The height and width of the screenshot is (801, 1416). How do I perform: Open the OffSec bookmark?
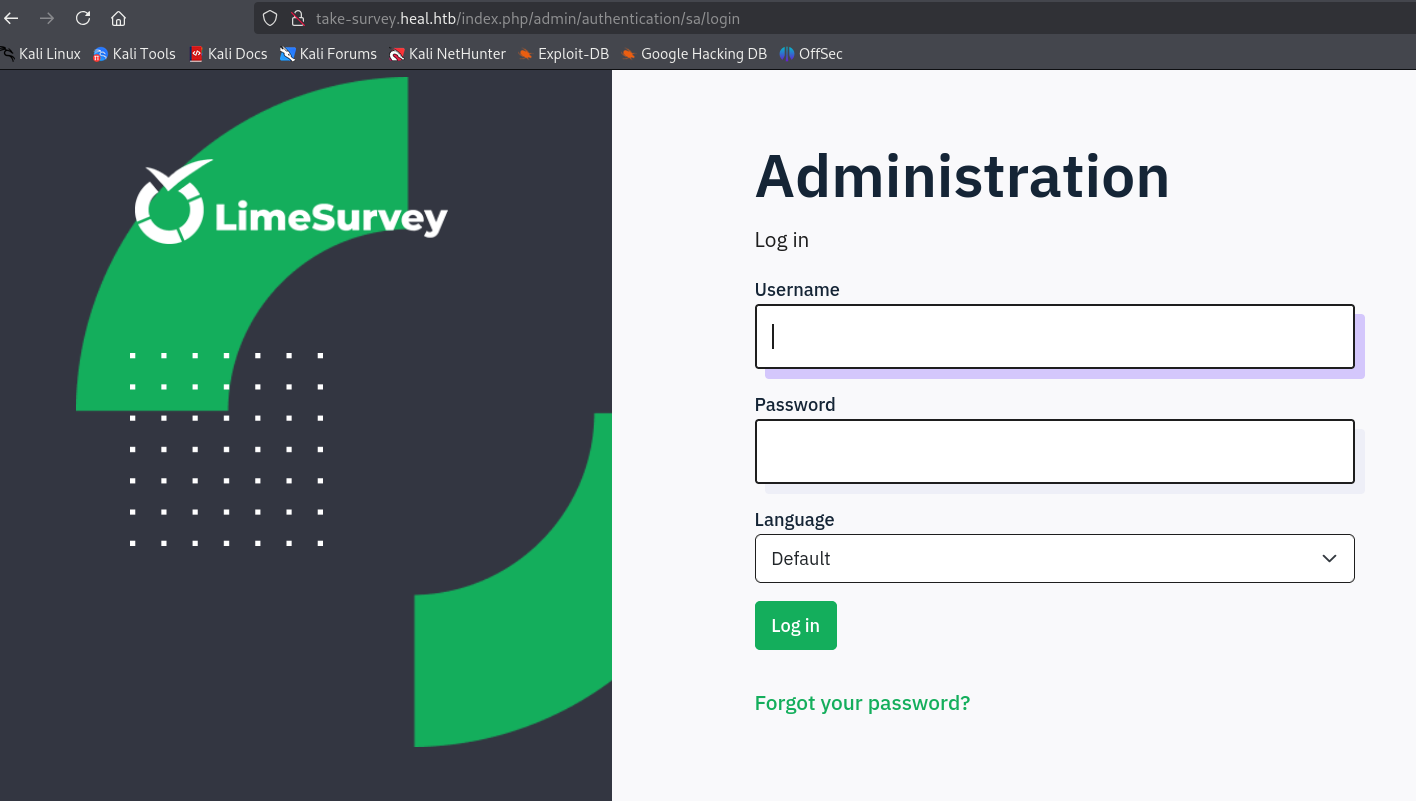811,54
